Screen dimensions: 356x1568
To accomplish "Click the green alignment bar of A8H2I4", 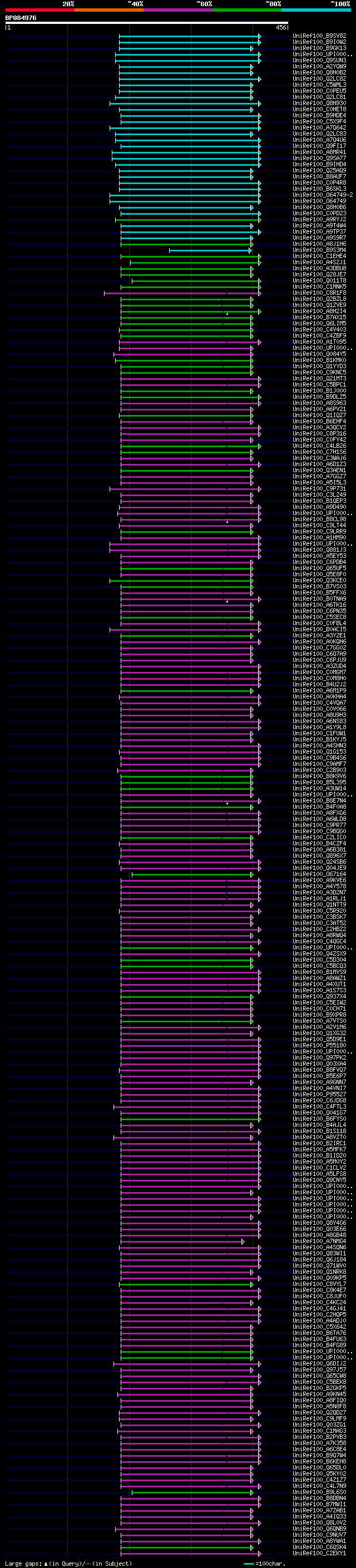I will click(x=190, y=311).
